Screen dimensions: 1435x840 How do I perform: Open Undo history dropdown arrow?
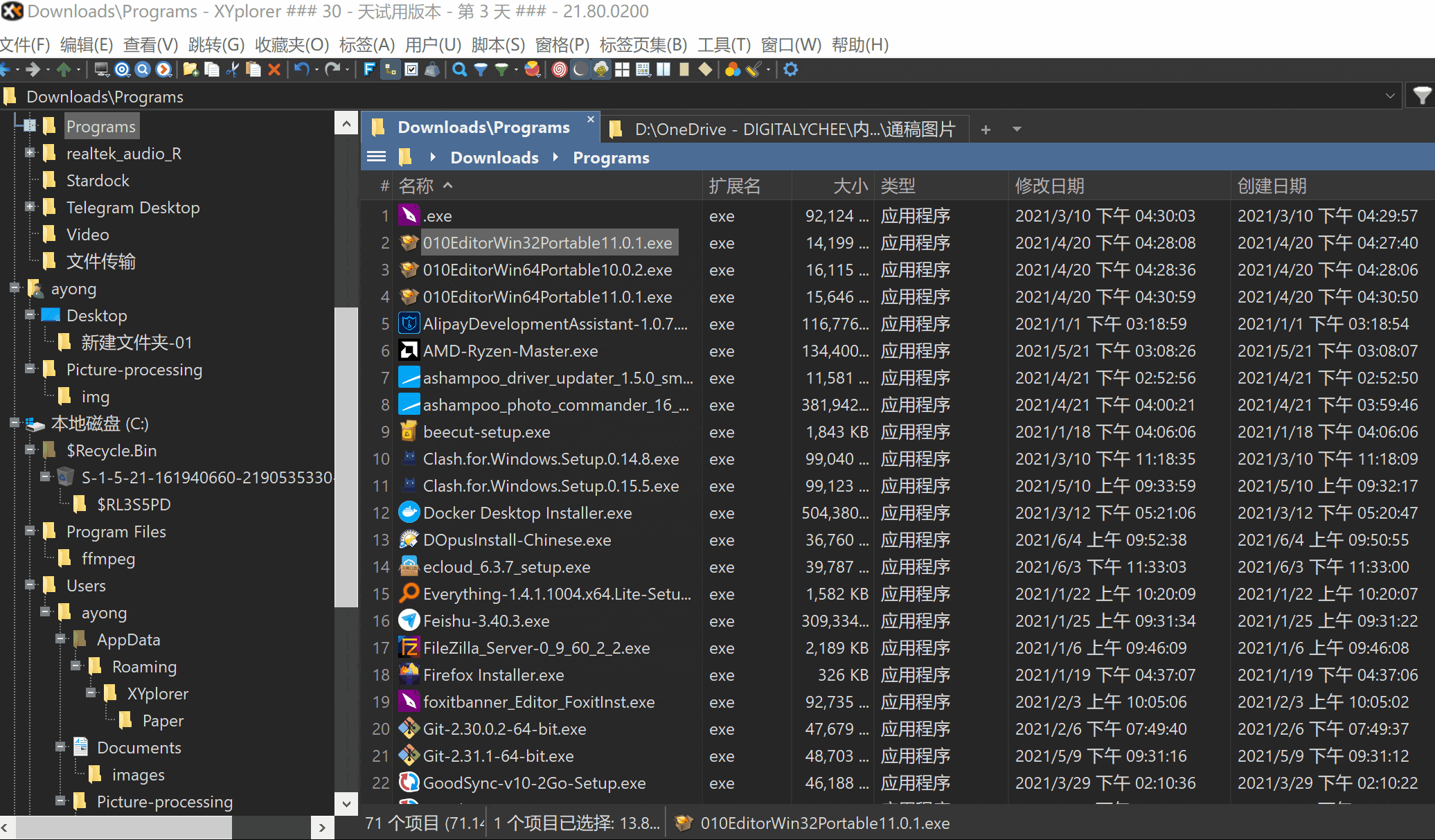click(x=317, y=69)
